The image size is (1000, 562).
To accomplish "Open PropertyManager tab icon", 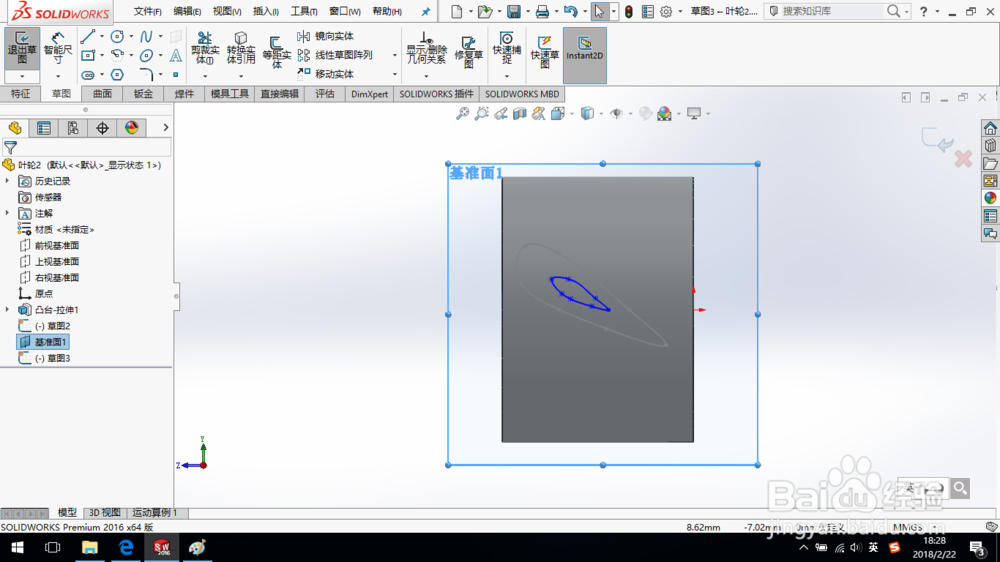I will click(x=44, y=128).
